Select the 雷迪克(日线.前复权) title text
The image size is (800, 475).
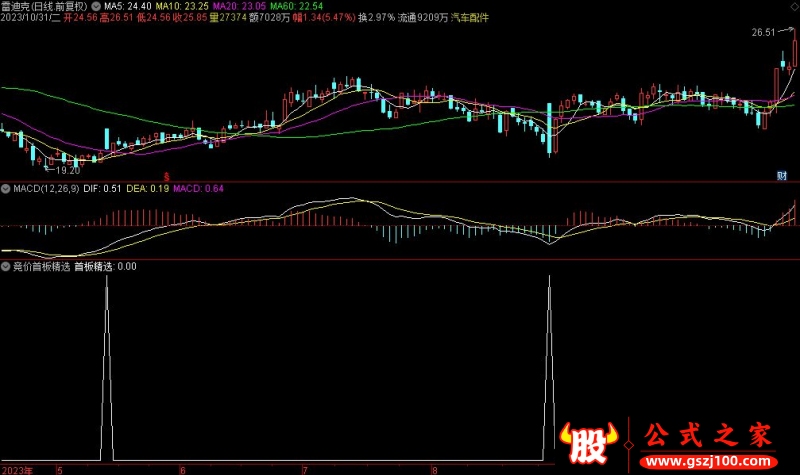coord(44,7)
